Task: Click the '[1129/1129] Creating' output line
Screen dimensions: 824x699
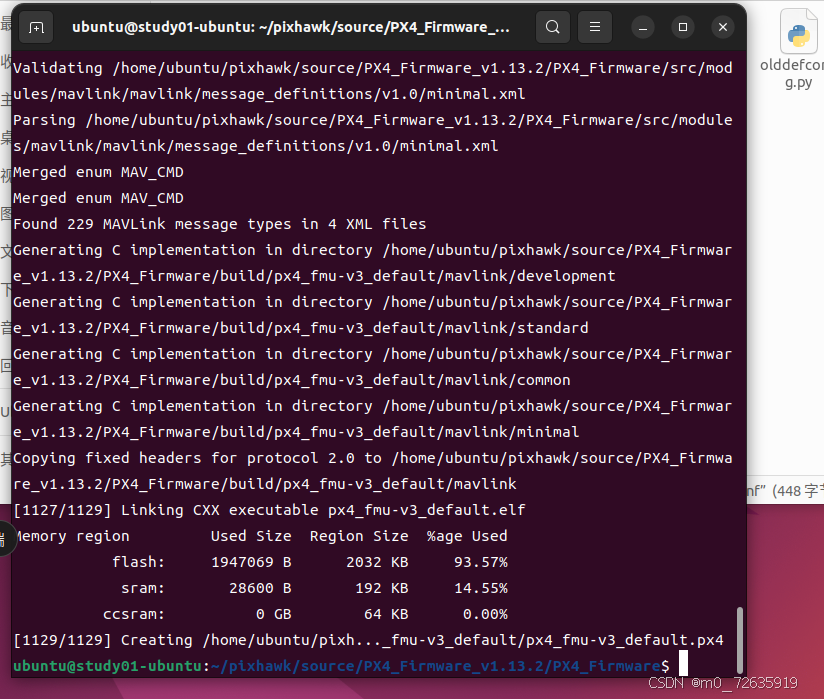Action: click(368, 640)
